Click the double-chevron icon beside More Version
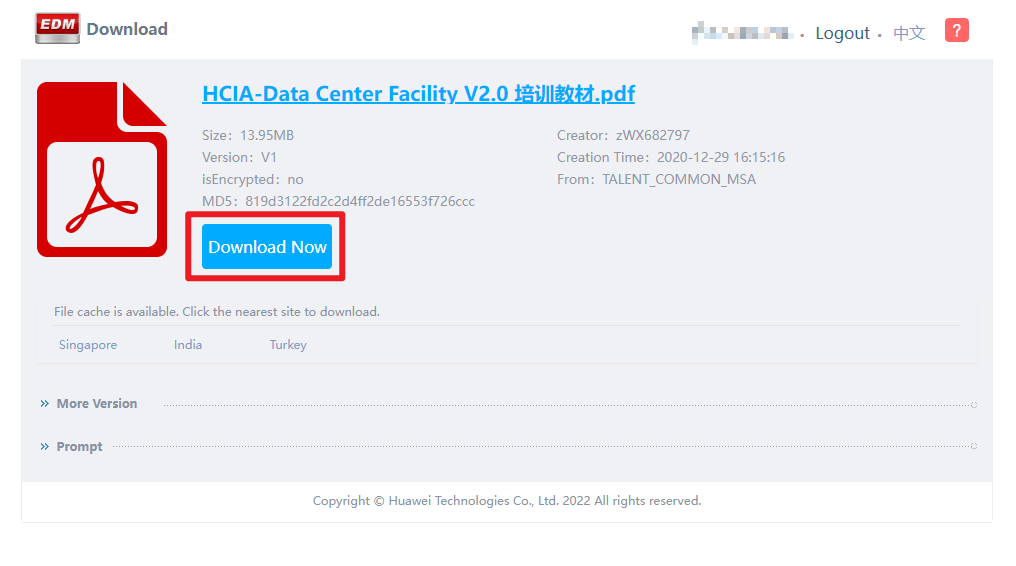This screenshot has height=566, width=1016. click(x=45, y=403)
